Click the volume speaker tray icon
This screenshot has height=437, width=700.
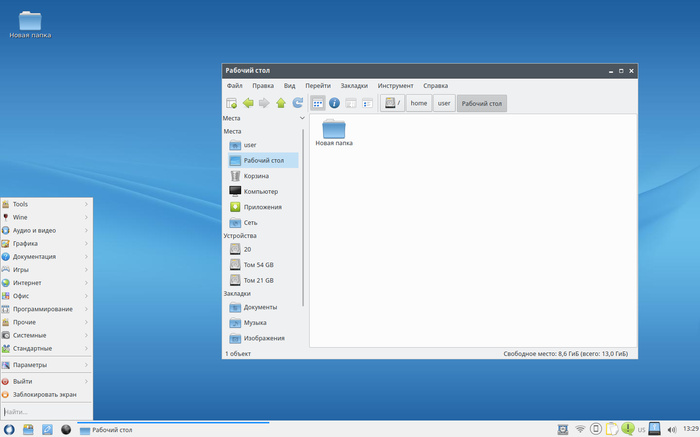[671, 429]
